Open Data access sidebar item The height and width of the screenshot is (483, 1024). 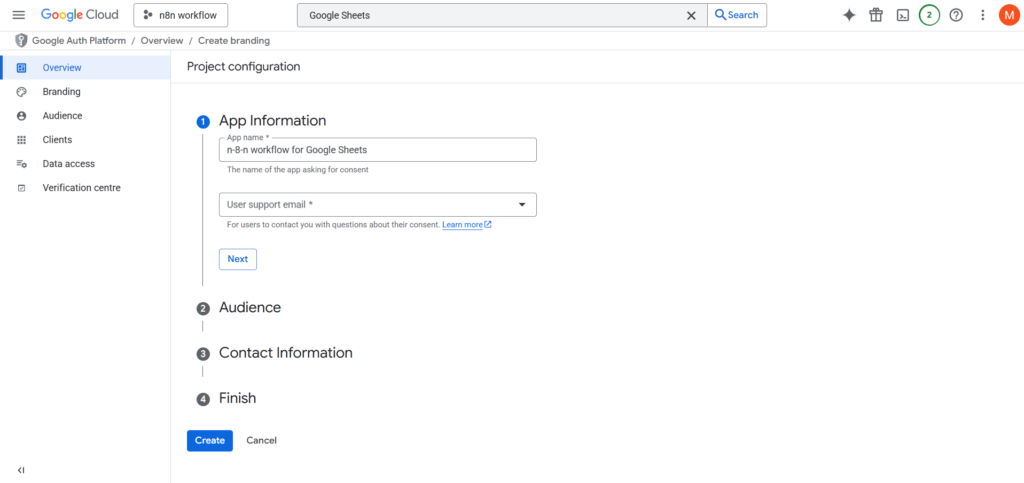coord(68,164)
